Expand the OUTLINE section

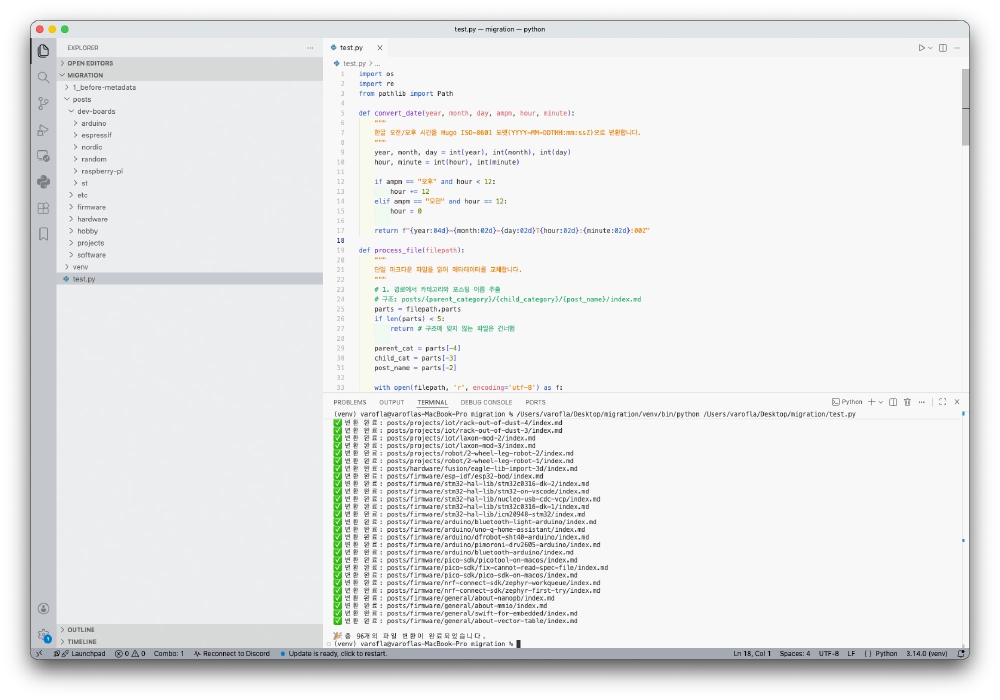pyautogui.click(x=81, y=629)
